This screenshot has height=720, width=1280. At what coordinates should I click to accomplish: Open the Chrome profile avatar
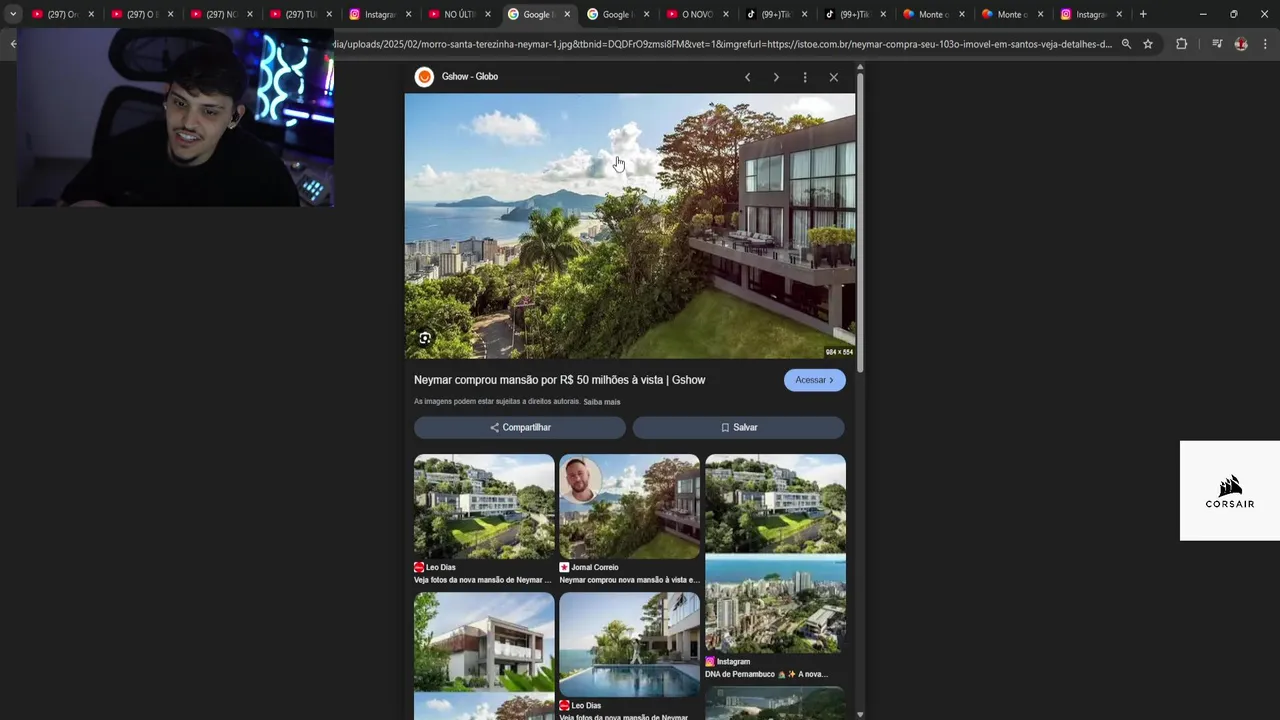pos(1241,44)
